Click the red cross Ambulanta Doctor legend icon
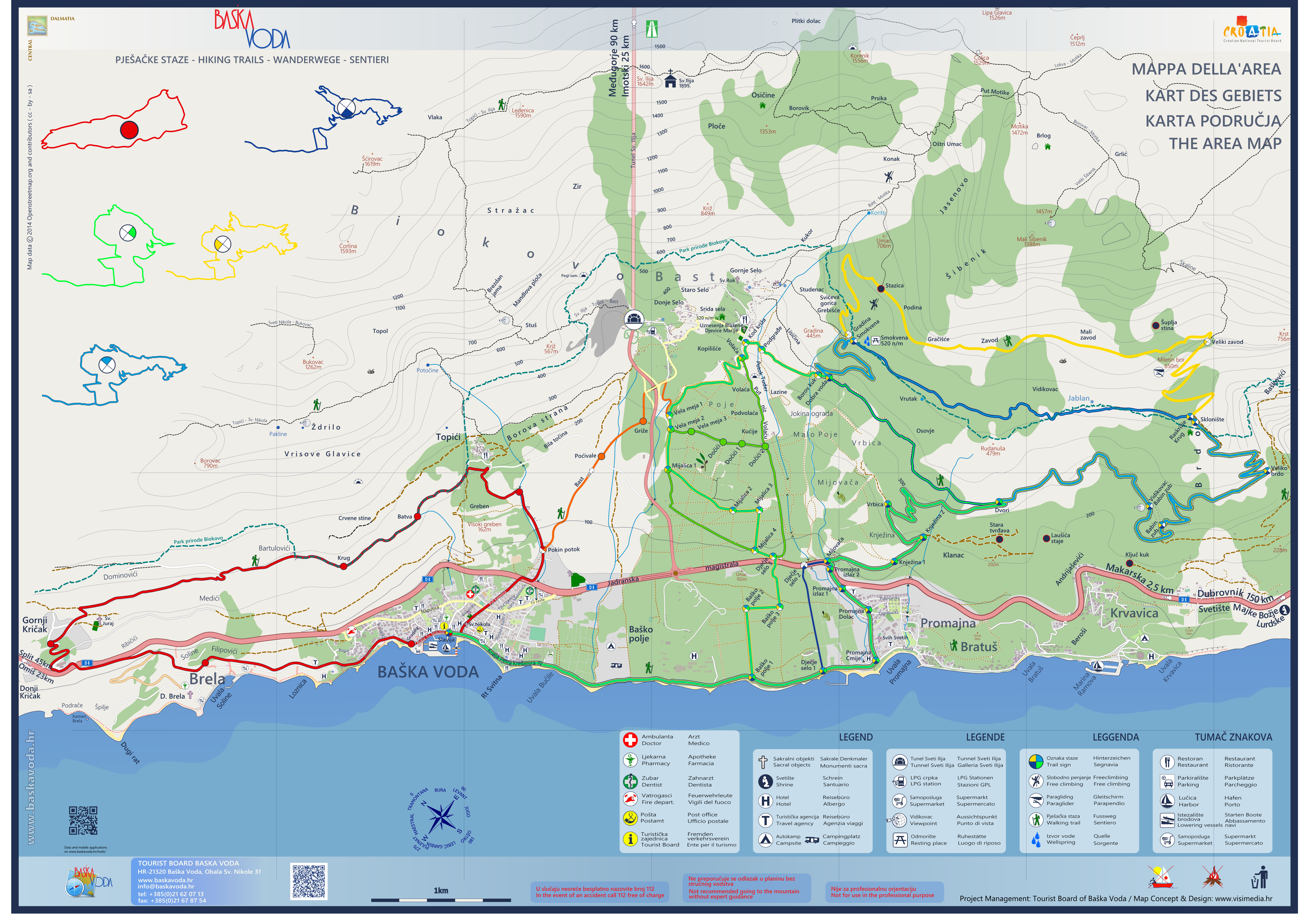 pos(630,740)
